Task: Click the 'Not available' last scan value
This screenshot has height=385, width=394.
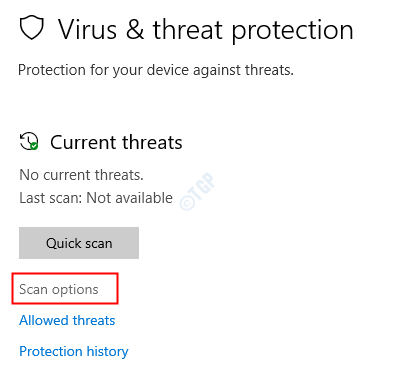Action: pos(129,198)
